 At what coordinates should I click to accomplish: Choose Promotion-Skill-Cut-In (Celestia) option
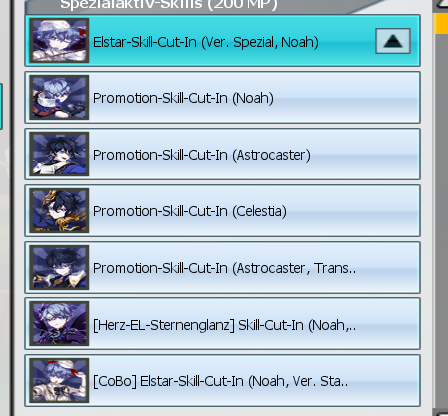coord(222,211)
